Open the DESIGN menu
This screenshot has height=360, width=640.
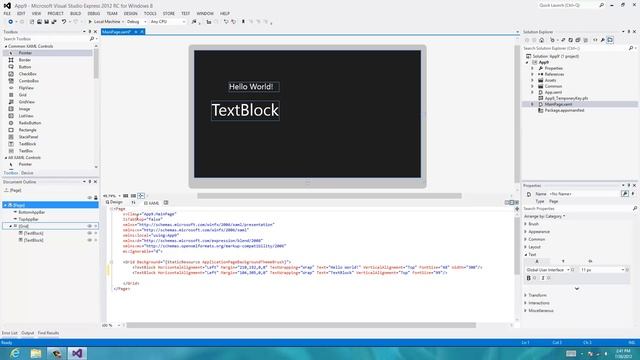pyautogui.click(x=131, y=13)
